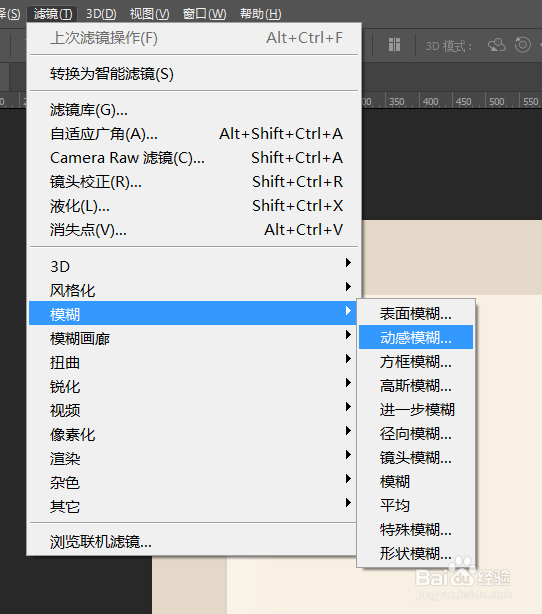Choose 表面模糊 Surface Blur

point(416,313)
